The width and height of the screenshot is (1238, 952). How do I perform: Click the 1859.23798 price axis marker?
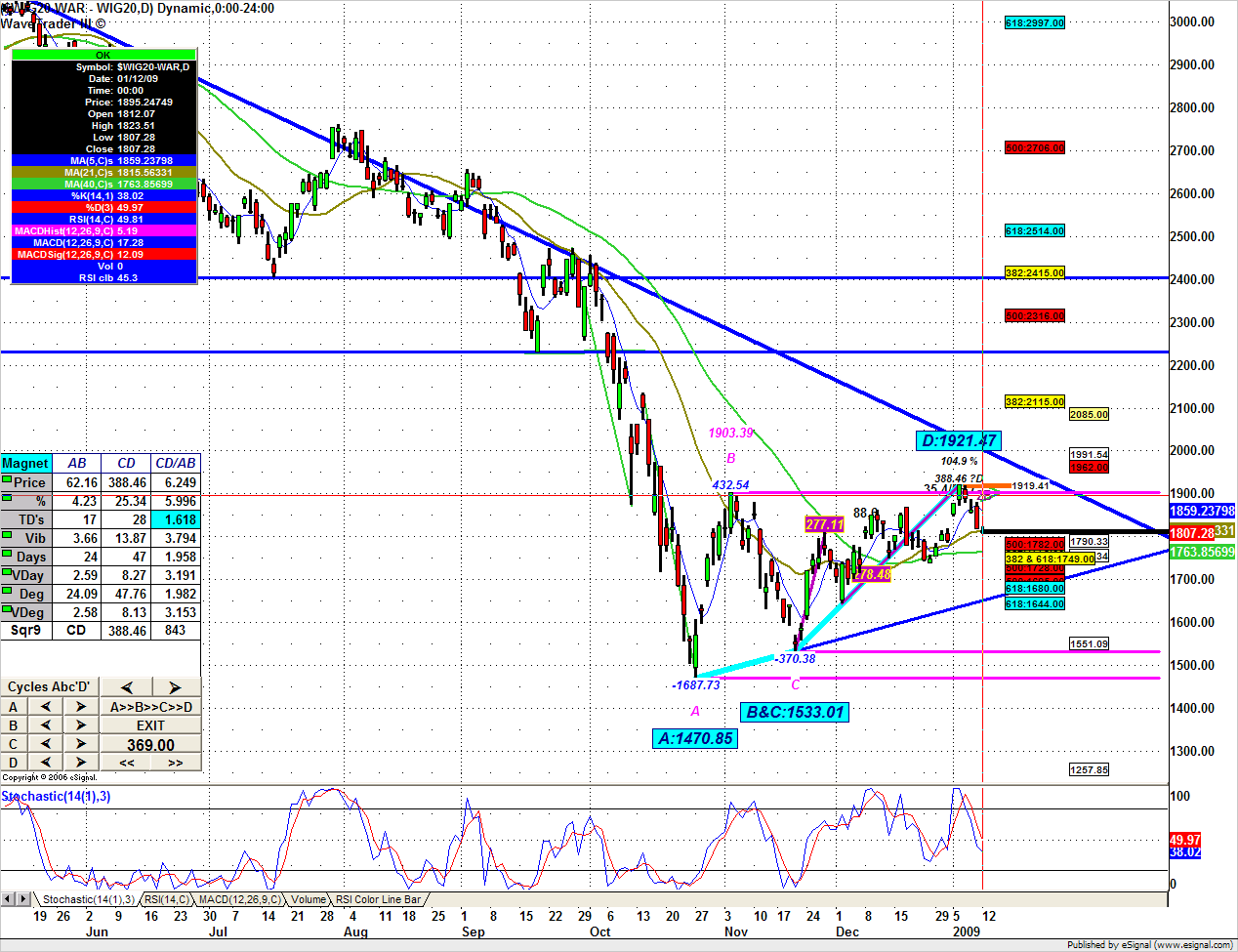point(1203,511)
